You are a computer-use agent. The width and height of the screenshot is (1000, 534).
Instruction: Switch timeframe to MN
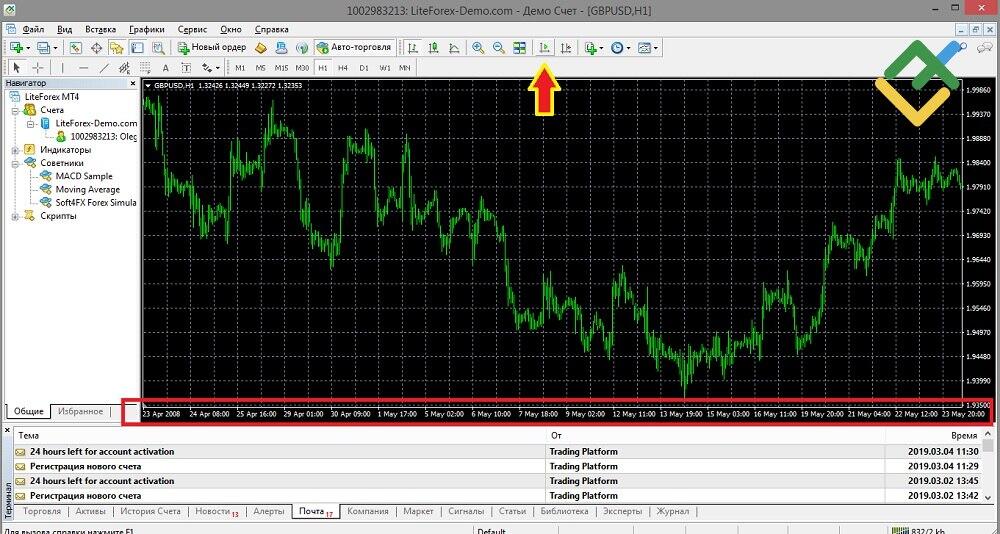click(405, 68)
